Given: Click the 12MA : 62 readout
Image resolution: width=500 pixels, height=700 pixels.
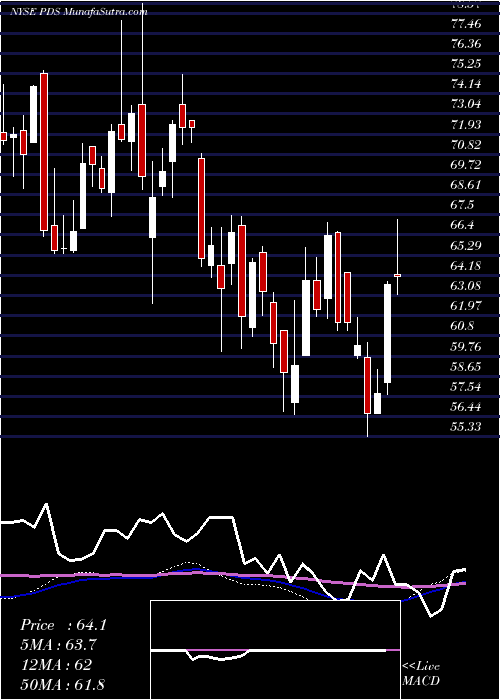Looking at the screenshot, I should 56,665.
